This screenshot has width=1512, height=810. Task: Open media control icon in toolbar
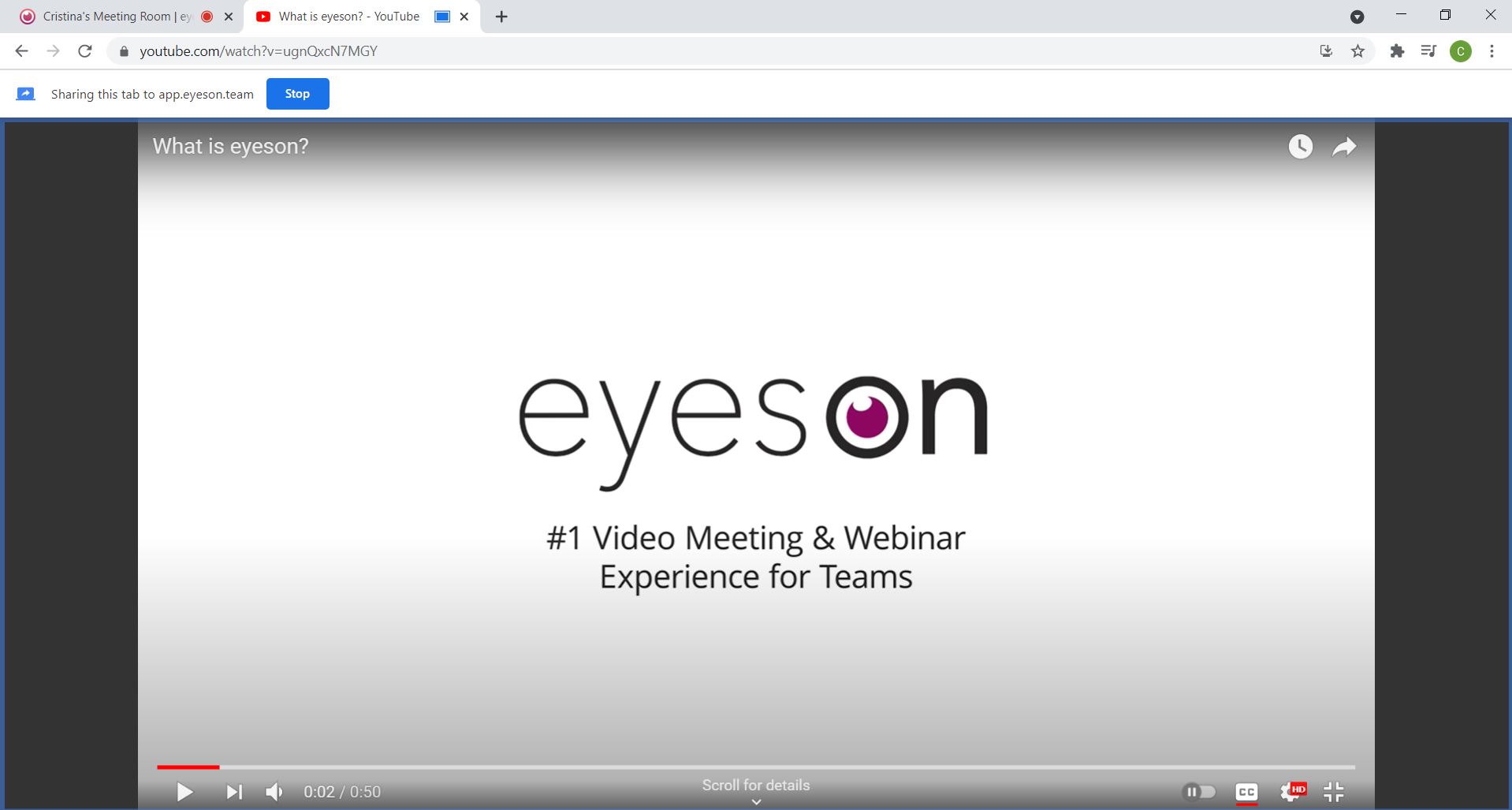point(1428,51)
